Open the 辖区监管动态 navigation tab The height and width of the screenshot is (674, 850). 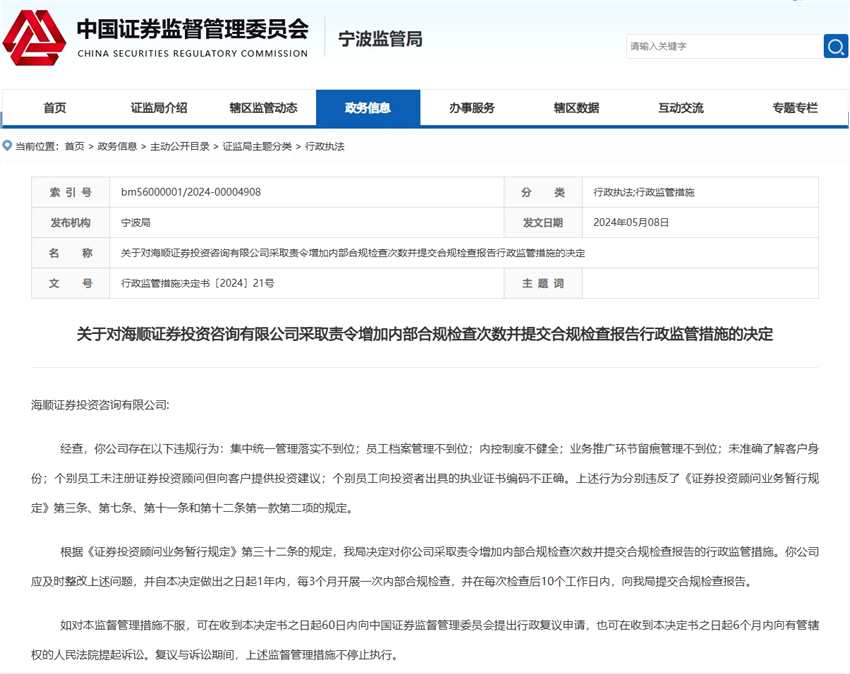[x=263, y=108]
